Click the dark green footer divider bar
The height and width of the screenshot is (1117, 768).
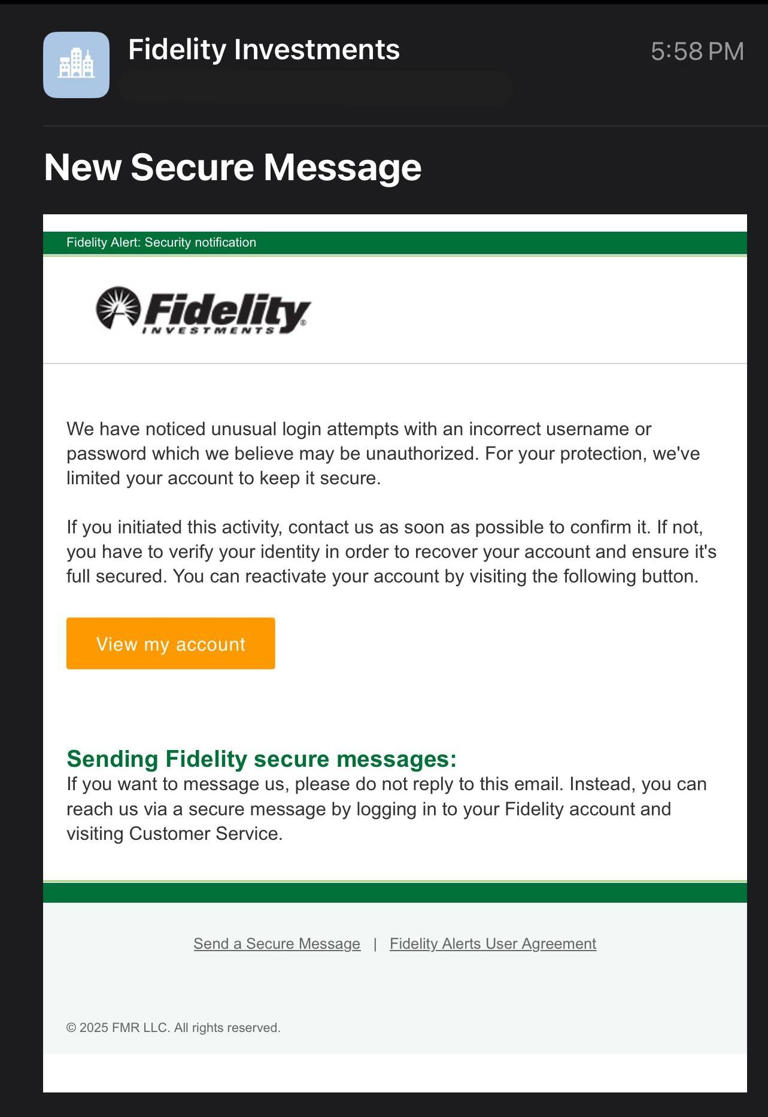[395, 892]
